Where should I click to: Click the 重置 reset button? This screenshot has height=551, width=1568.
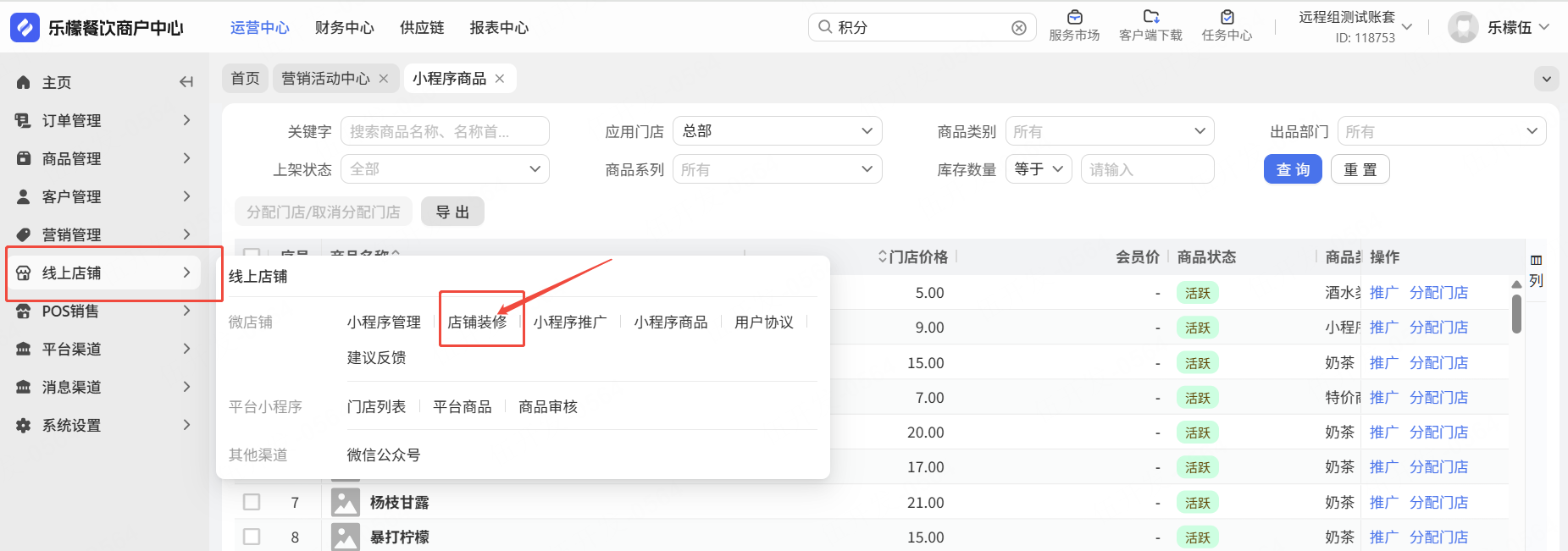pyautogui.click(x=1360, y=169)
